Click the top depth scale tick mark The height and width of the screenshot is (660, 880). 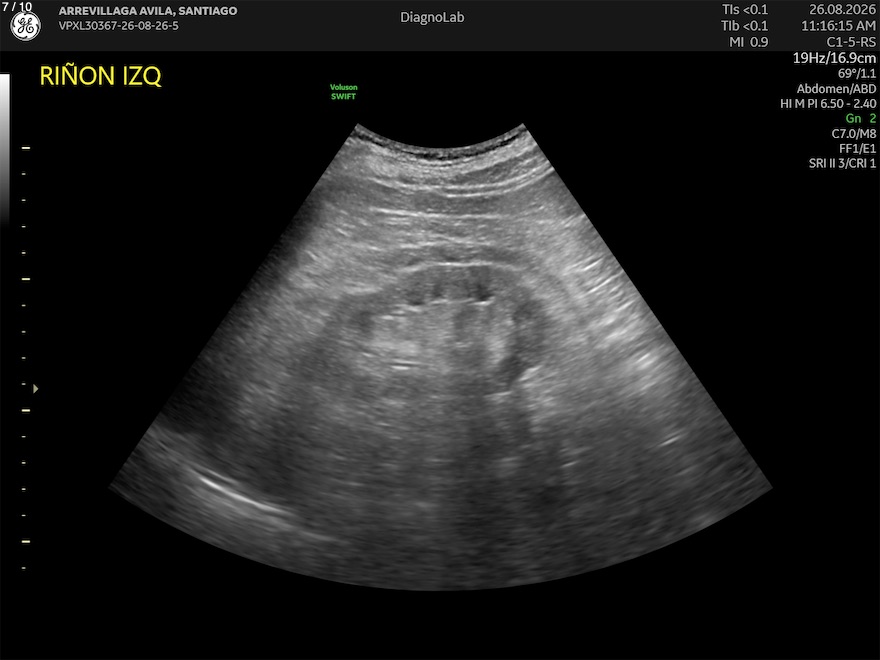tap(26, 148)
